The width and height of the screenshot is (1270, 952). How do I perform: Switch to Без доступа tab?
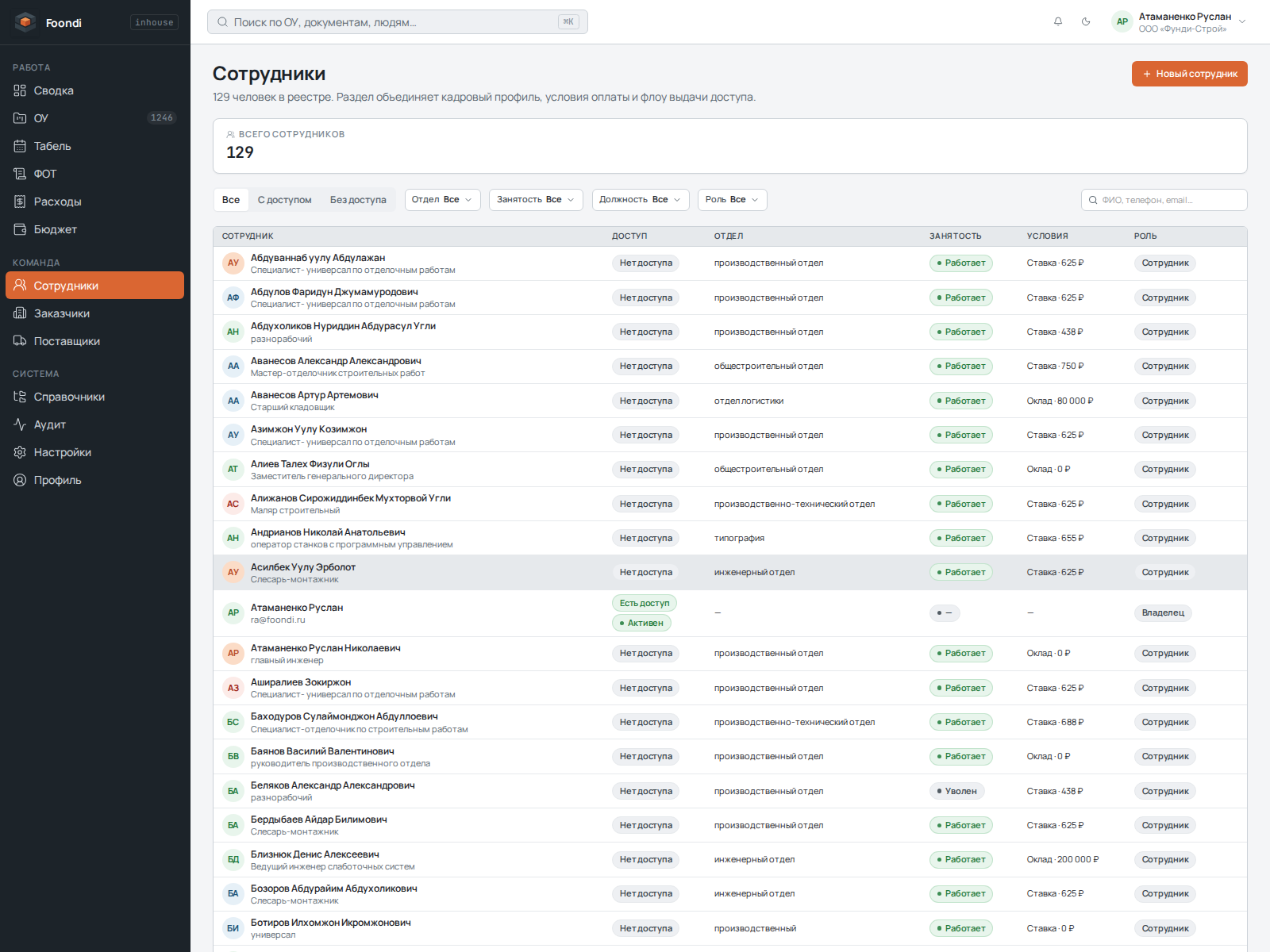pos(358,200)
